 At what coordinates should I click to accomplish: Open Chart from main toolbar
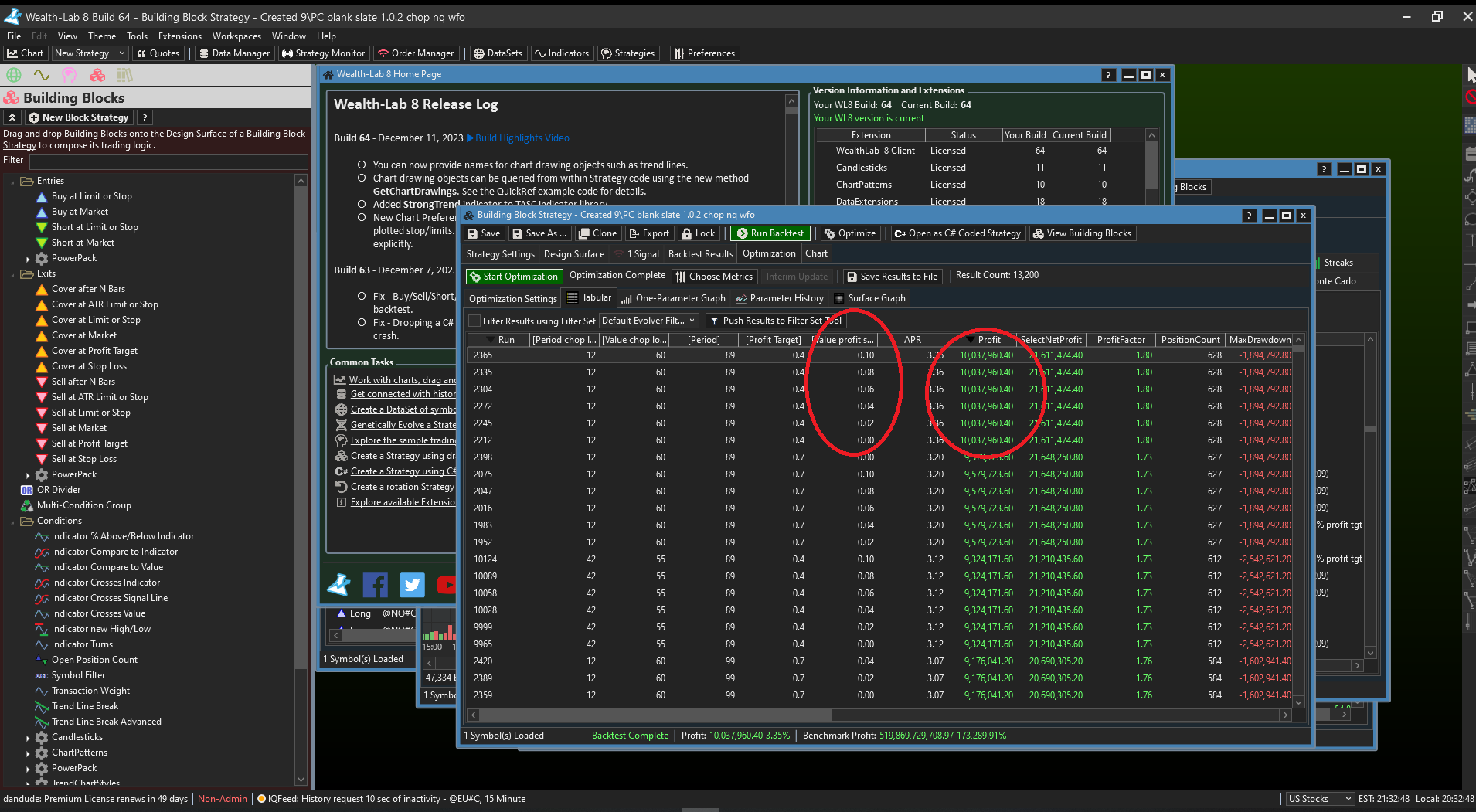pyautogui.click(x=25, y=53)
